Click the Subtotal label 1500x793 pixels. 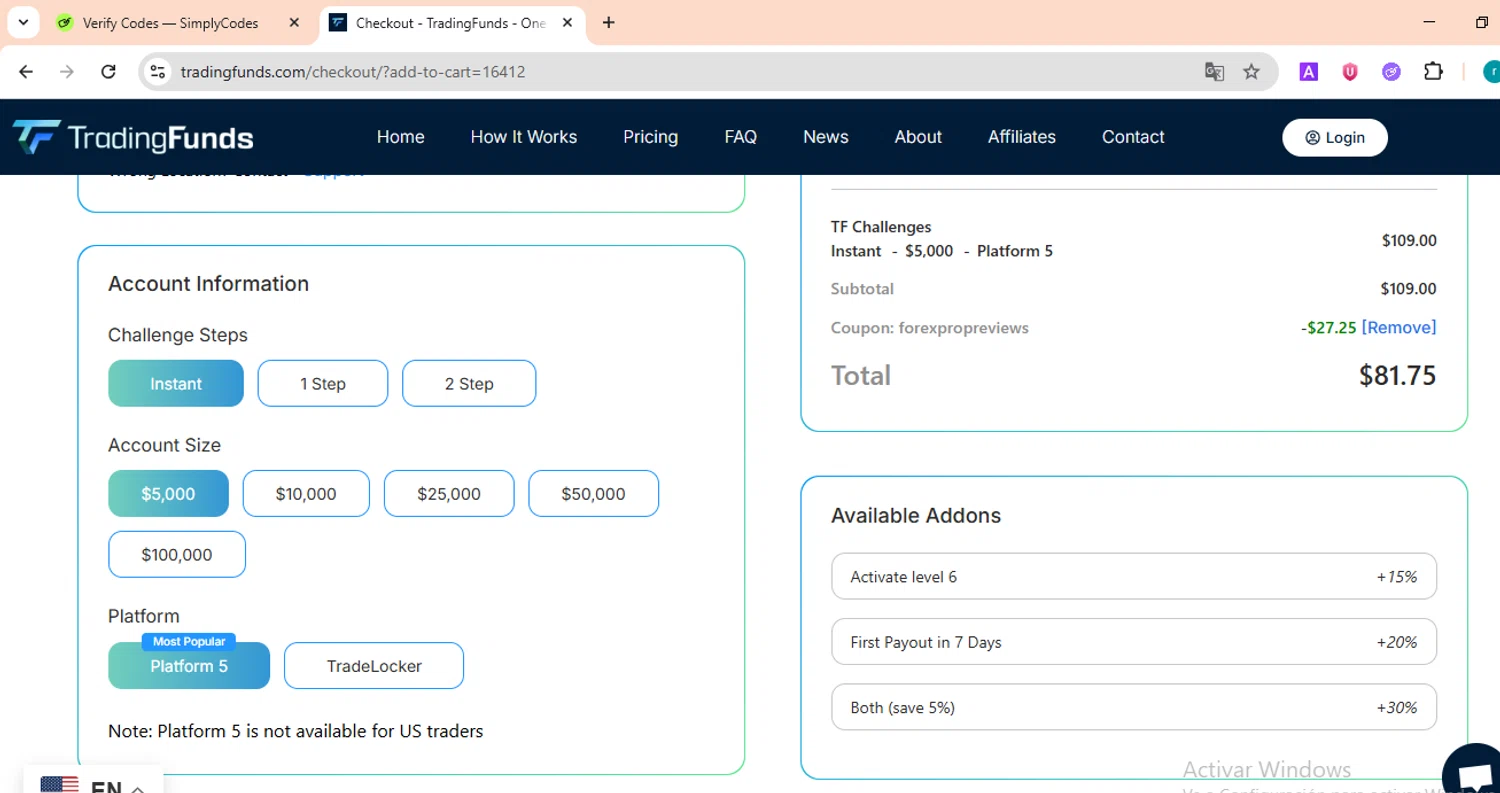[862, 289]
